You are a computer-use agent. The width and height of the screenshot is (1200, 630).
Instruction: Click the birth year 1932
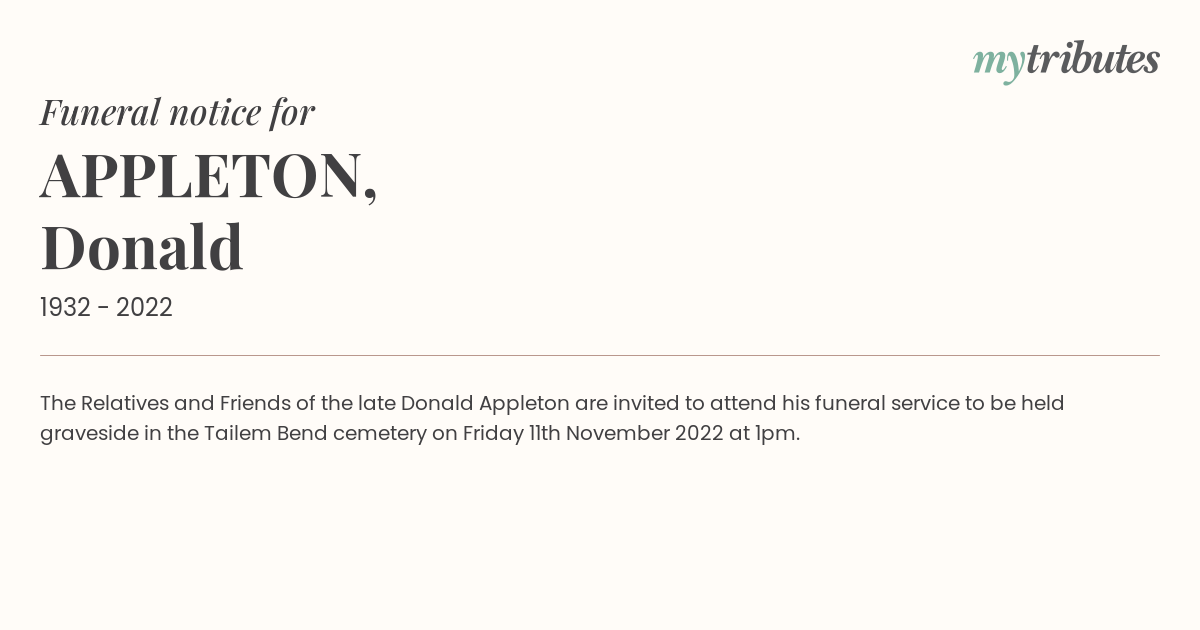pos(65,307)
